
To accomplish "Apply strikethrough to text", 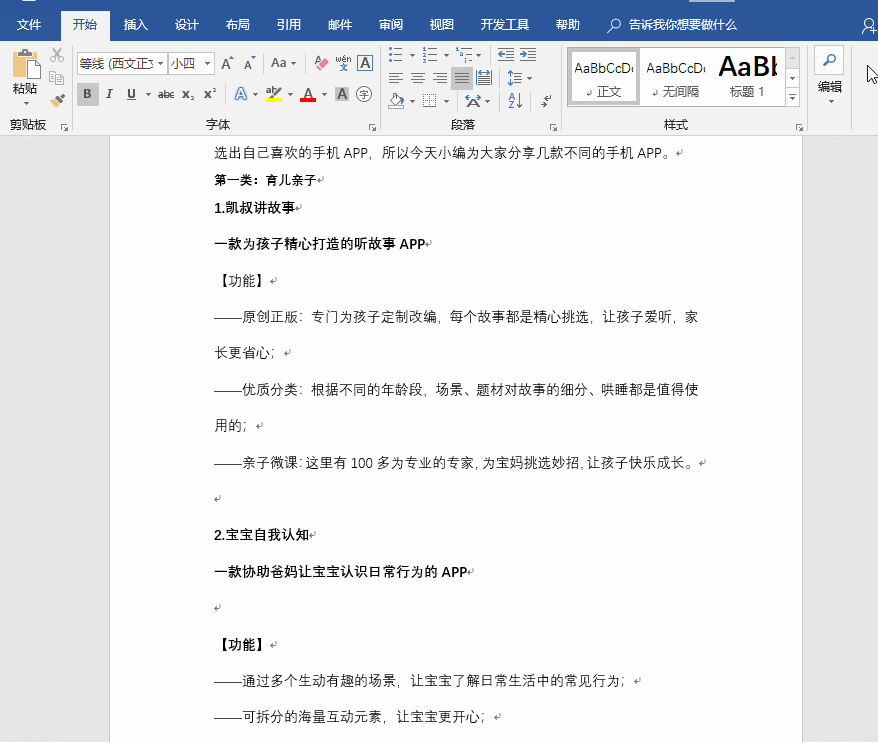I will pyautogui.click(x=166, y=92).
